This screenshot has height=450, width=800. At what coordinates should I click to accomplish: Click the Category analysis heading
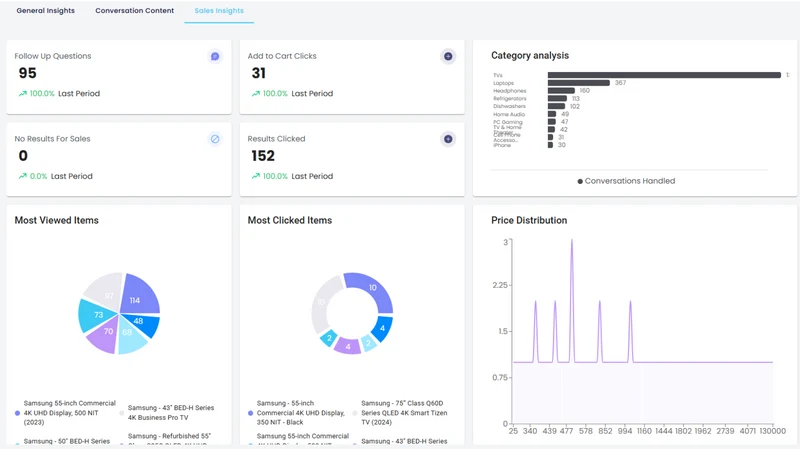click(x=530, y=55)
